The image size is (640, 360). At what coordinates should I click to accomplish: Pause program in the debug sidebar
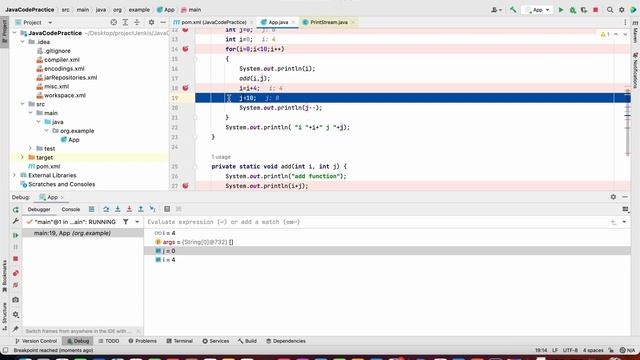(16, 247)
